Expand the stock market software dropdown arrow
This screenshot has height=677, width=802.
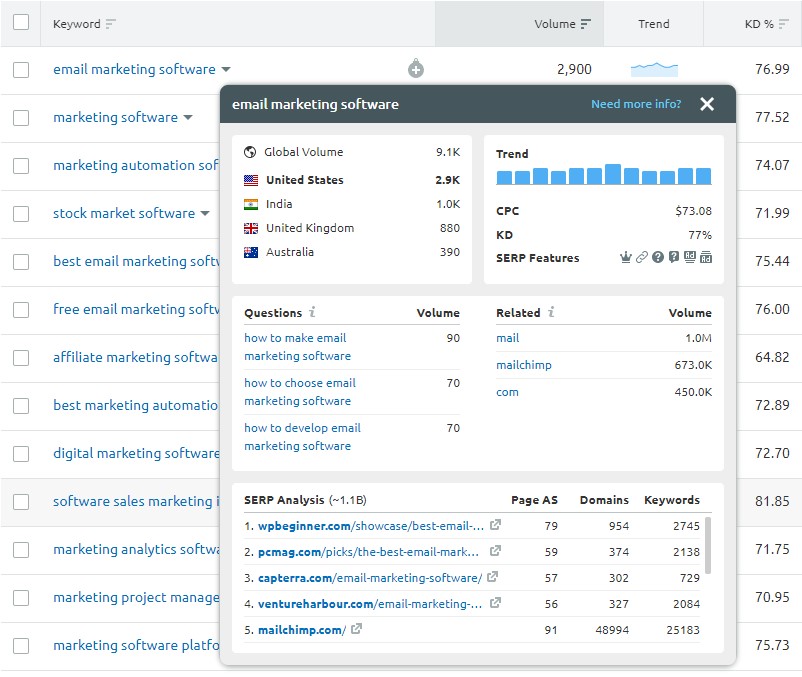(x=205, y=213)
